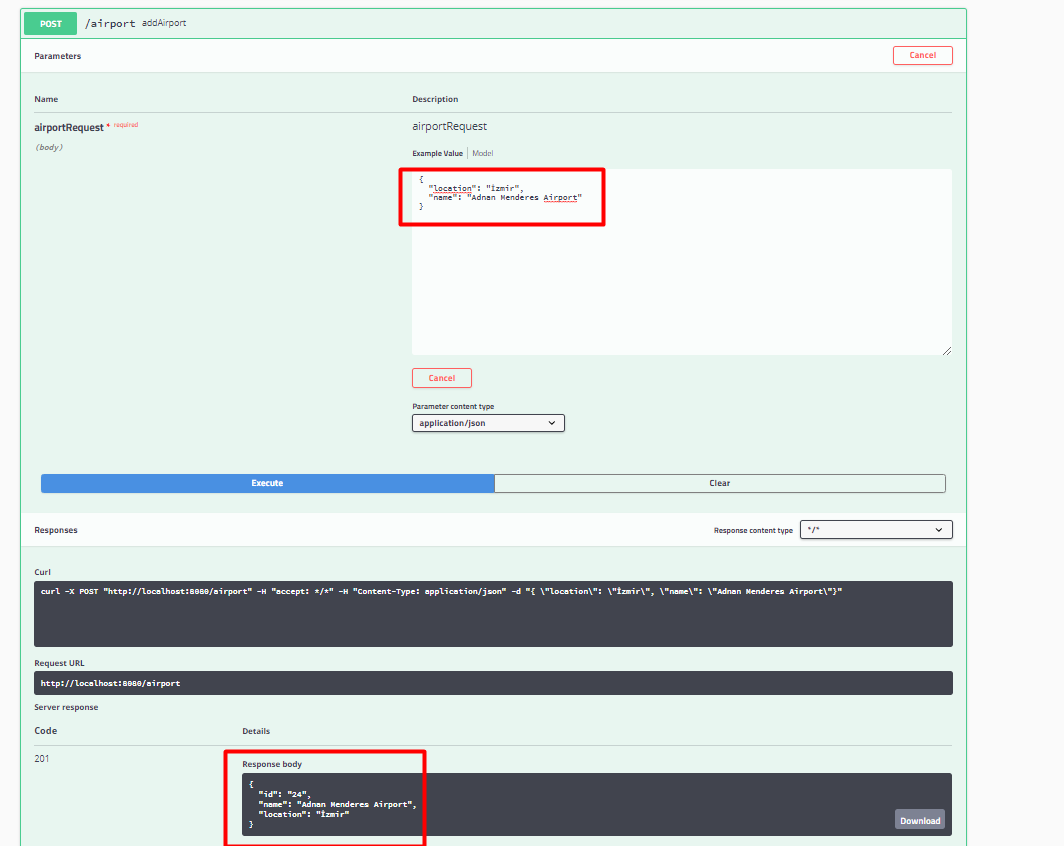Select the Example Value tab
The width and height of the screenshot is (1064, 846).
(x=440, y=152)
